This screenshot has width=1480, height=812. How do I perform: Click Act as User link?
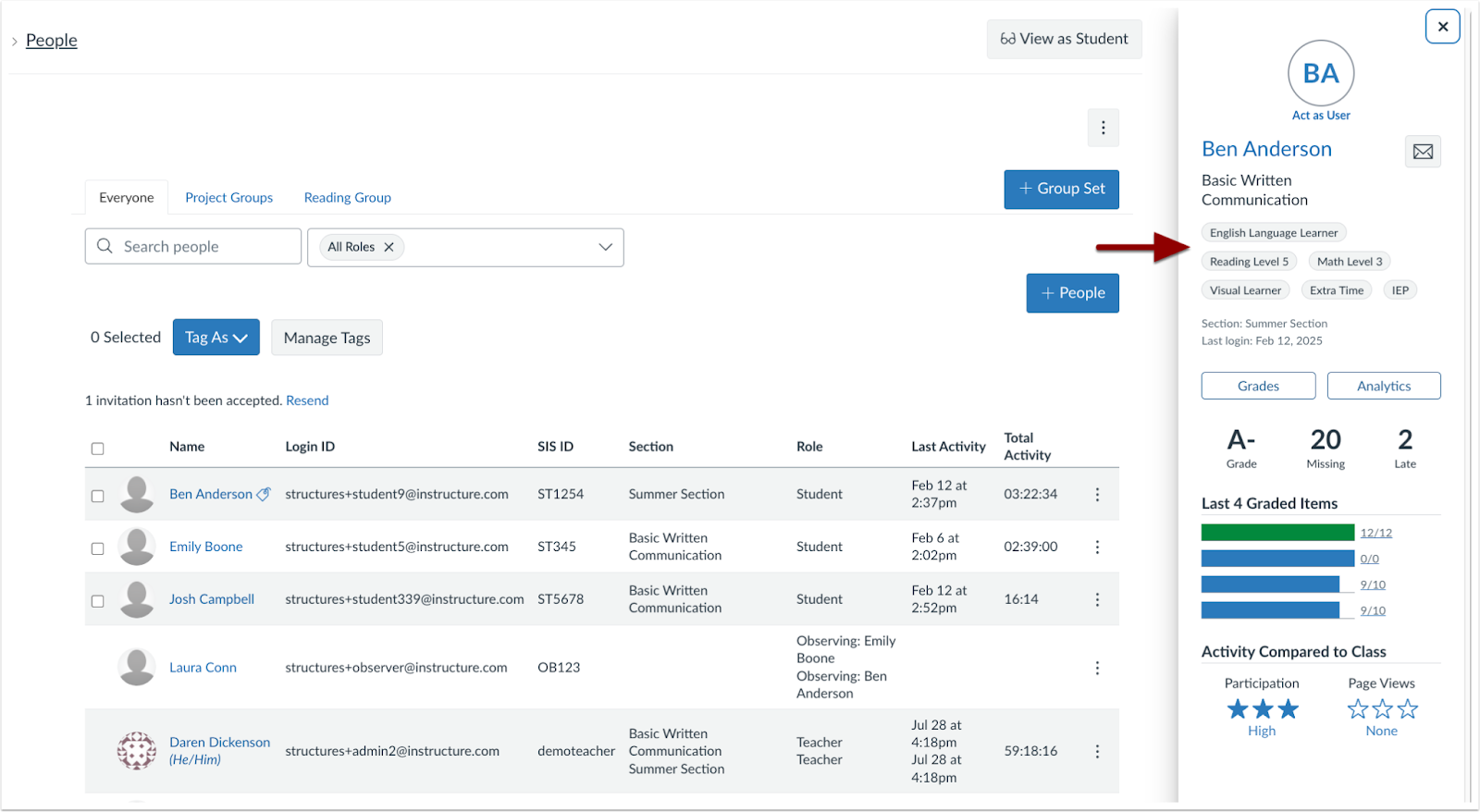pyautogui.click(x=1321, y=116)
